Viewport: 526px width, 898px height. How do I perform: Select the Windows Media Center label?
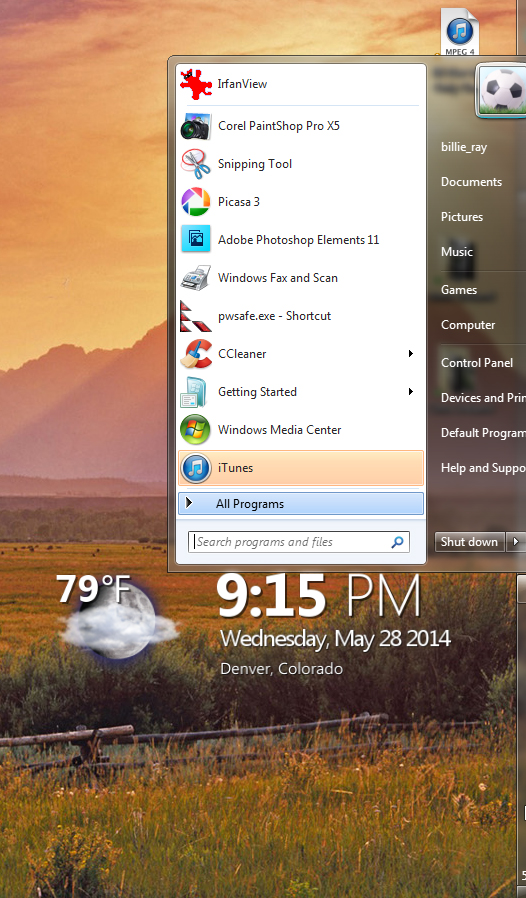pos(280,430)
